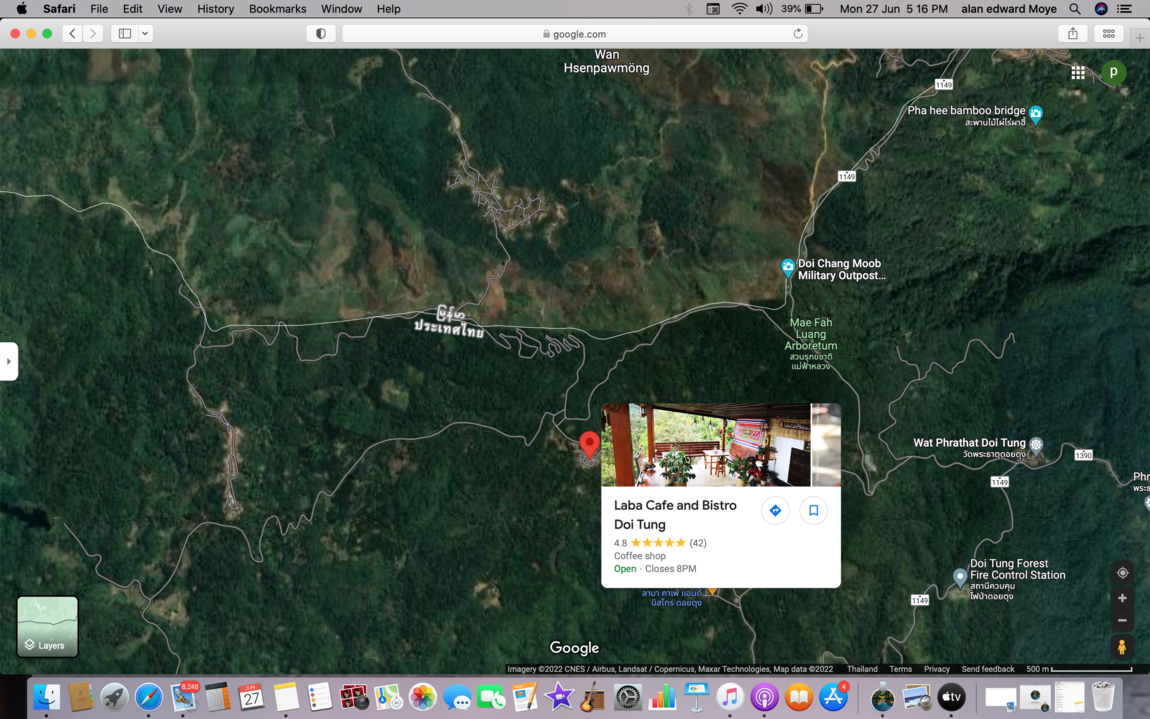Click the green Google account avatar
This screenshot has height=719, width=1150.
point(1113,72)
